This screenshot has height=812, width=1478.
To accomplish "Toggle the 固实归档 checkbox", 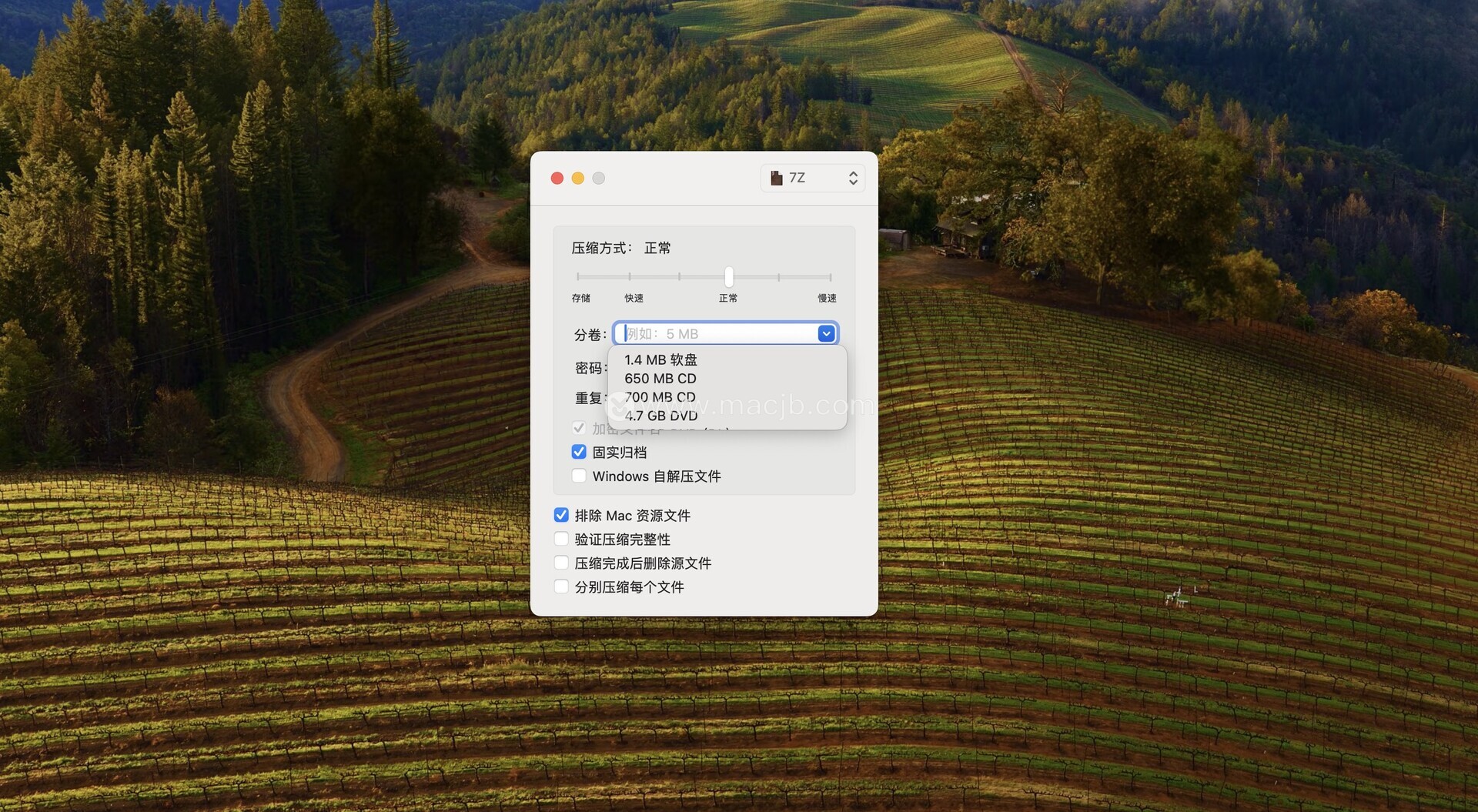I will tap(579, 452).
